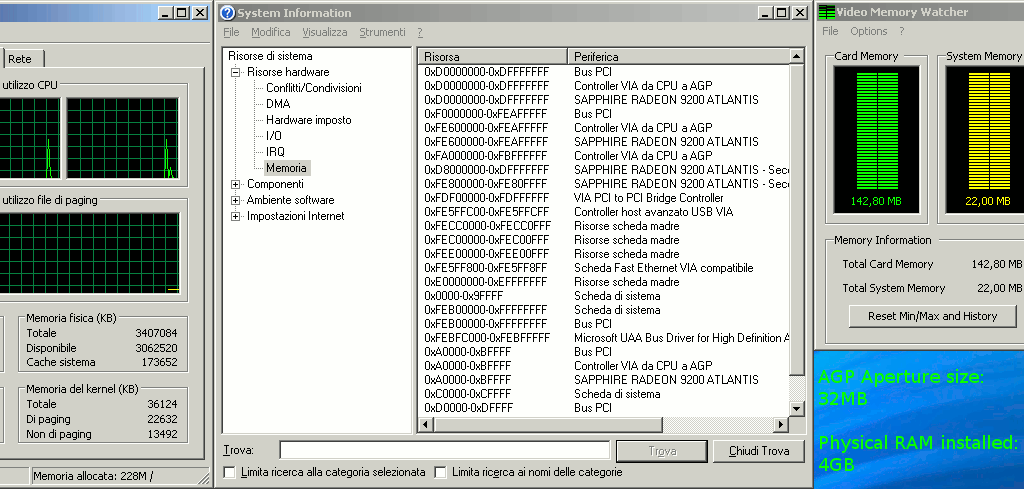Enable Limita ricerca ai nomi delle categorie checkbox
1024x489 pixels.
click(x=441, y=472)
